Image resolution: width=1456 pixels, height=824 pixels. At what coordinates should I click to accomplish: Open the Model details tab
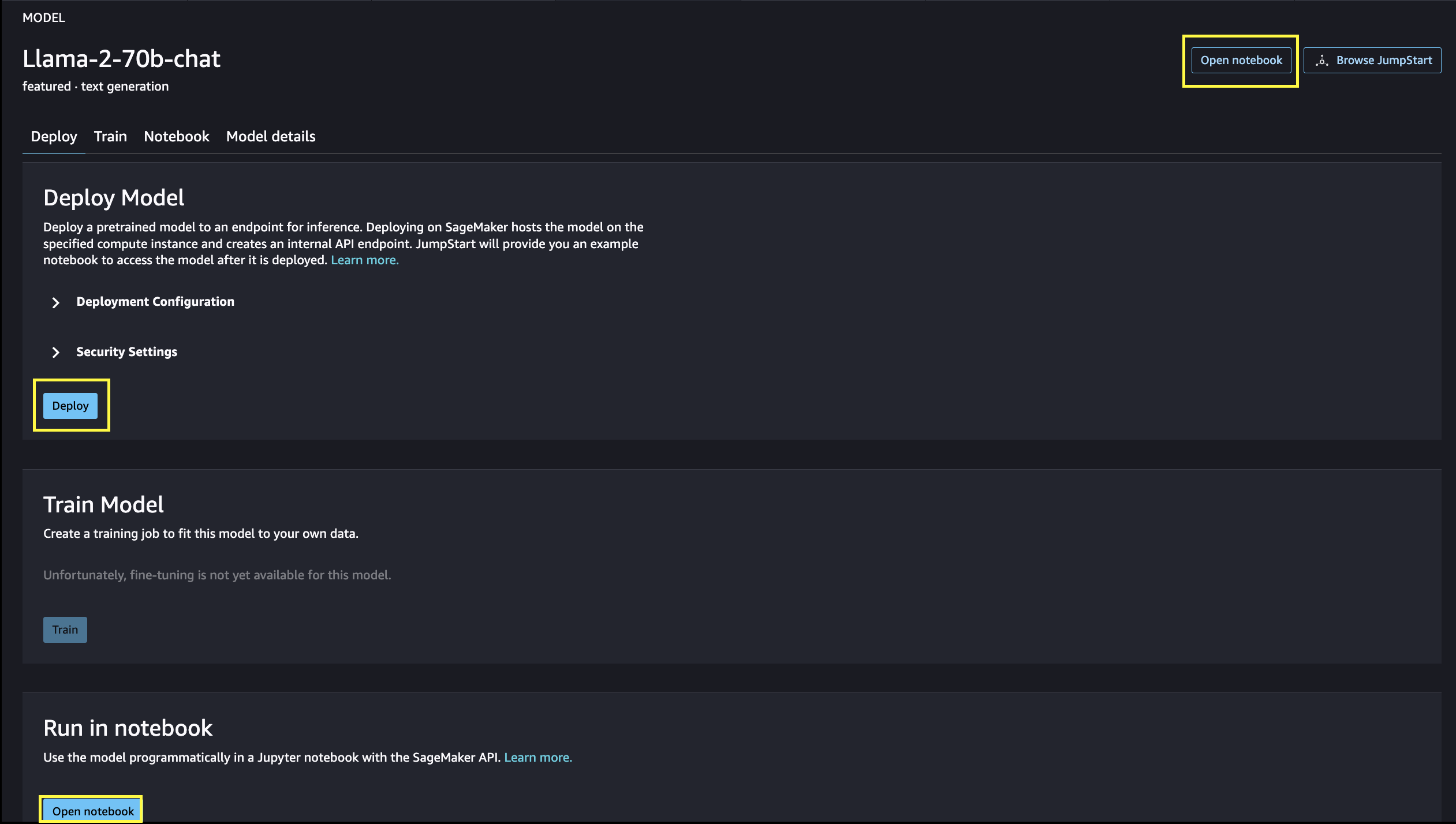click(270, 137)
